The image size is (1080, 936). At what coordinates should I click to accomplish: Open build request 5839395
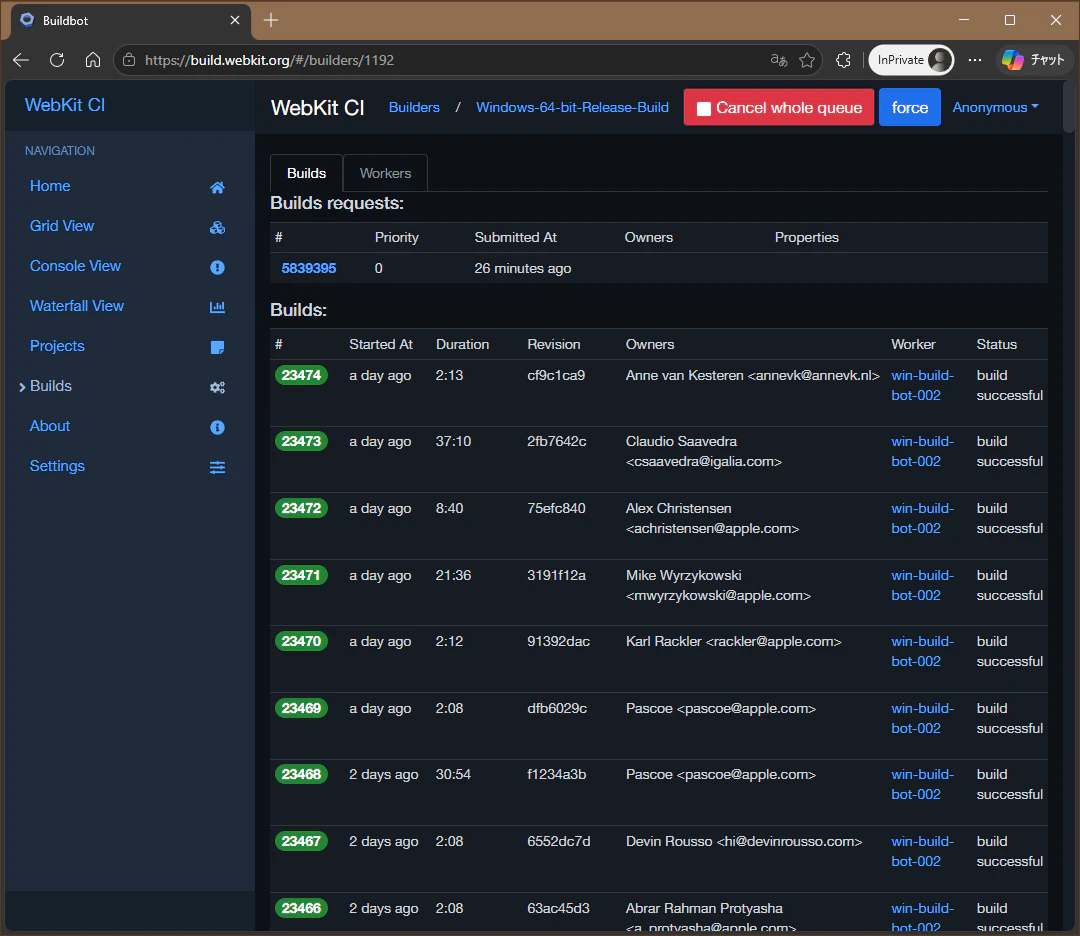[x=309, y=269]
